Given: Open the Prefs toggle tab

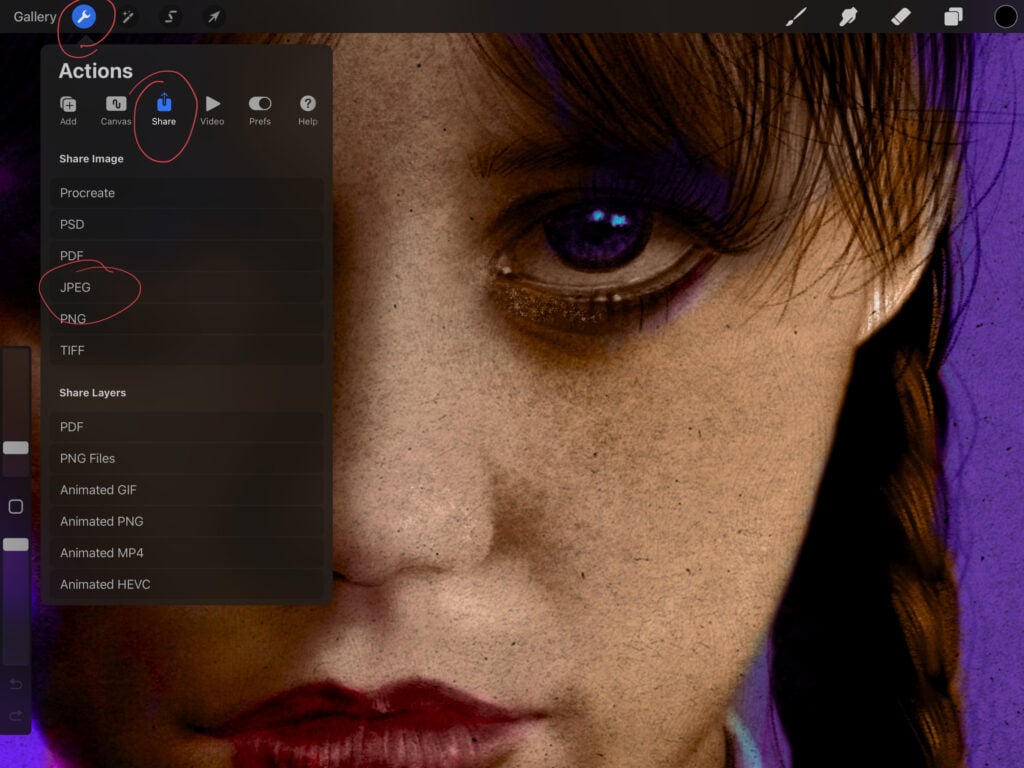Looking at the screenshot, I should (260, 110).
